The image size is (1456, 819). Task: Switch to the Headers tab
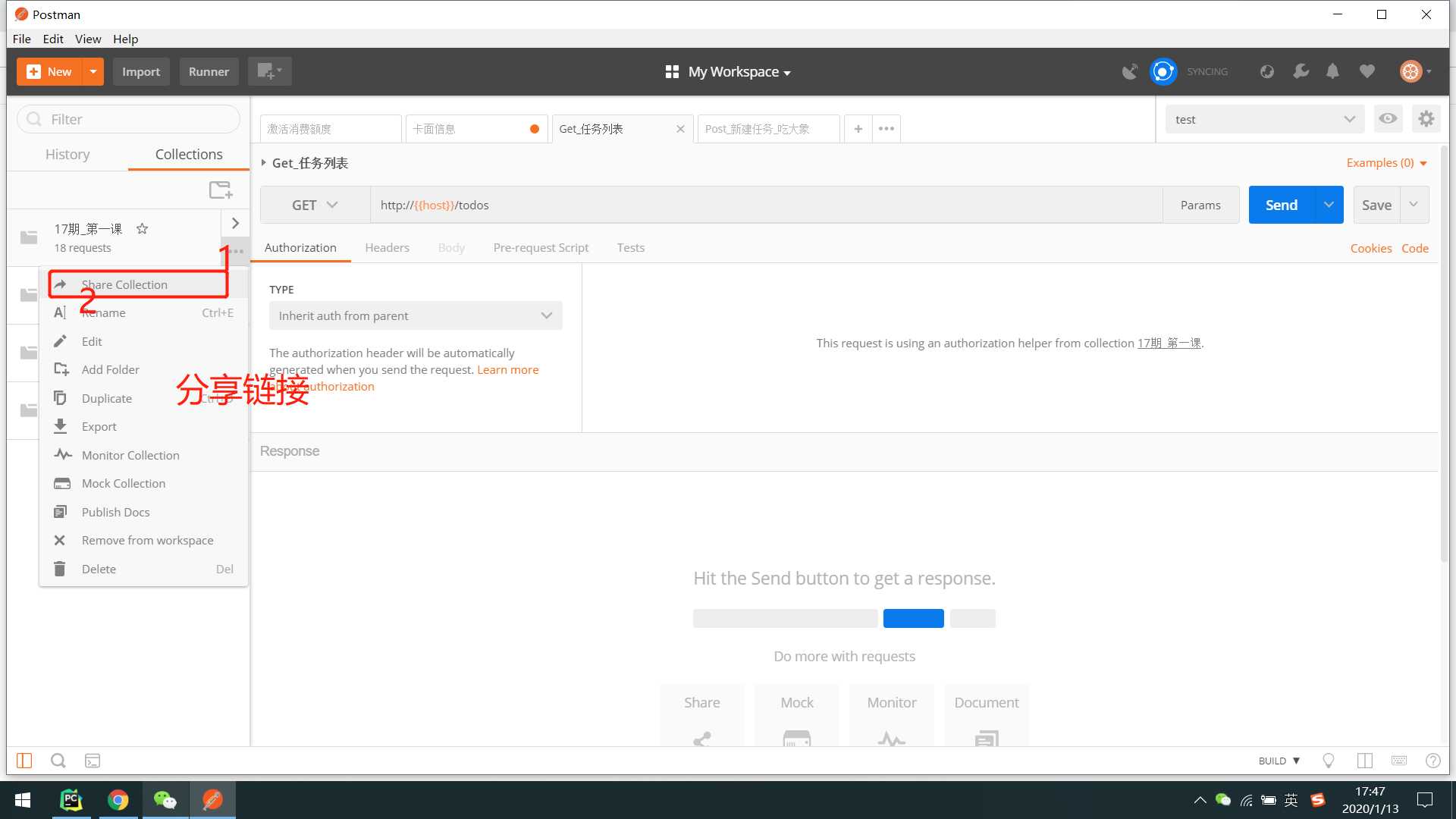[x=387, y=247]
